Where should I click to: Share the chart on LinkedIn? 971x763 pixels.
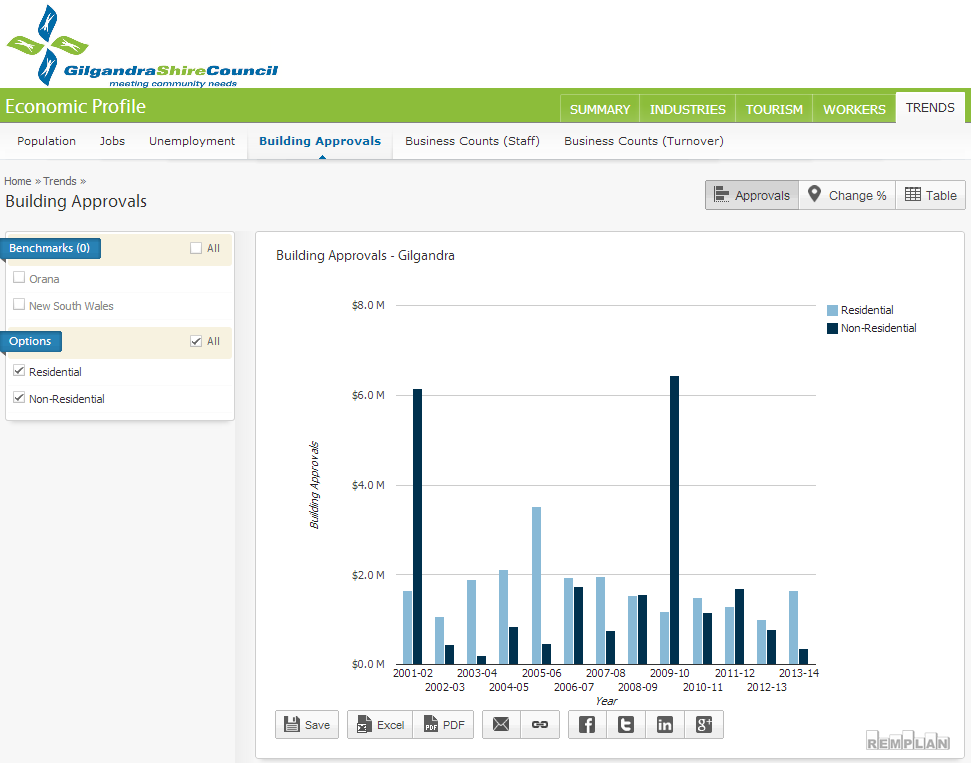click(x=665, y=724)
